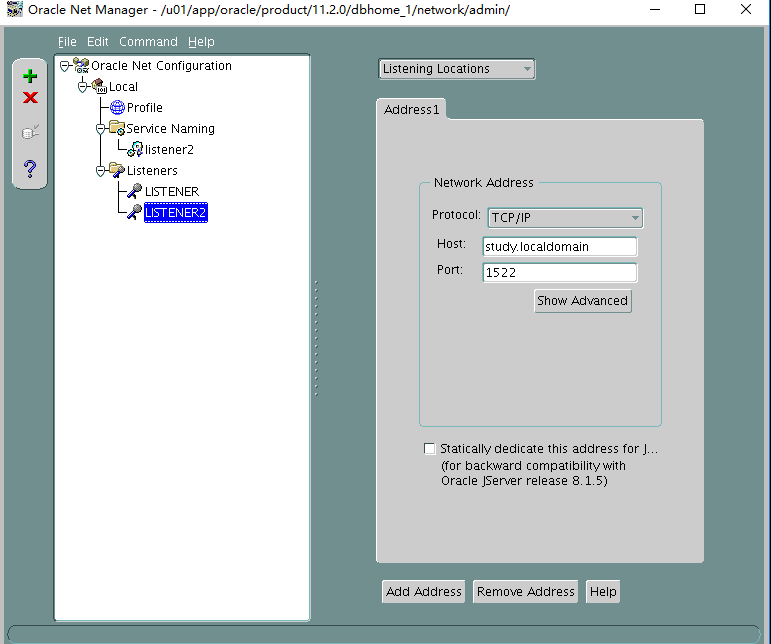Click the green plus Create icon
This screenshot has height=644, width=771.
30,76
